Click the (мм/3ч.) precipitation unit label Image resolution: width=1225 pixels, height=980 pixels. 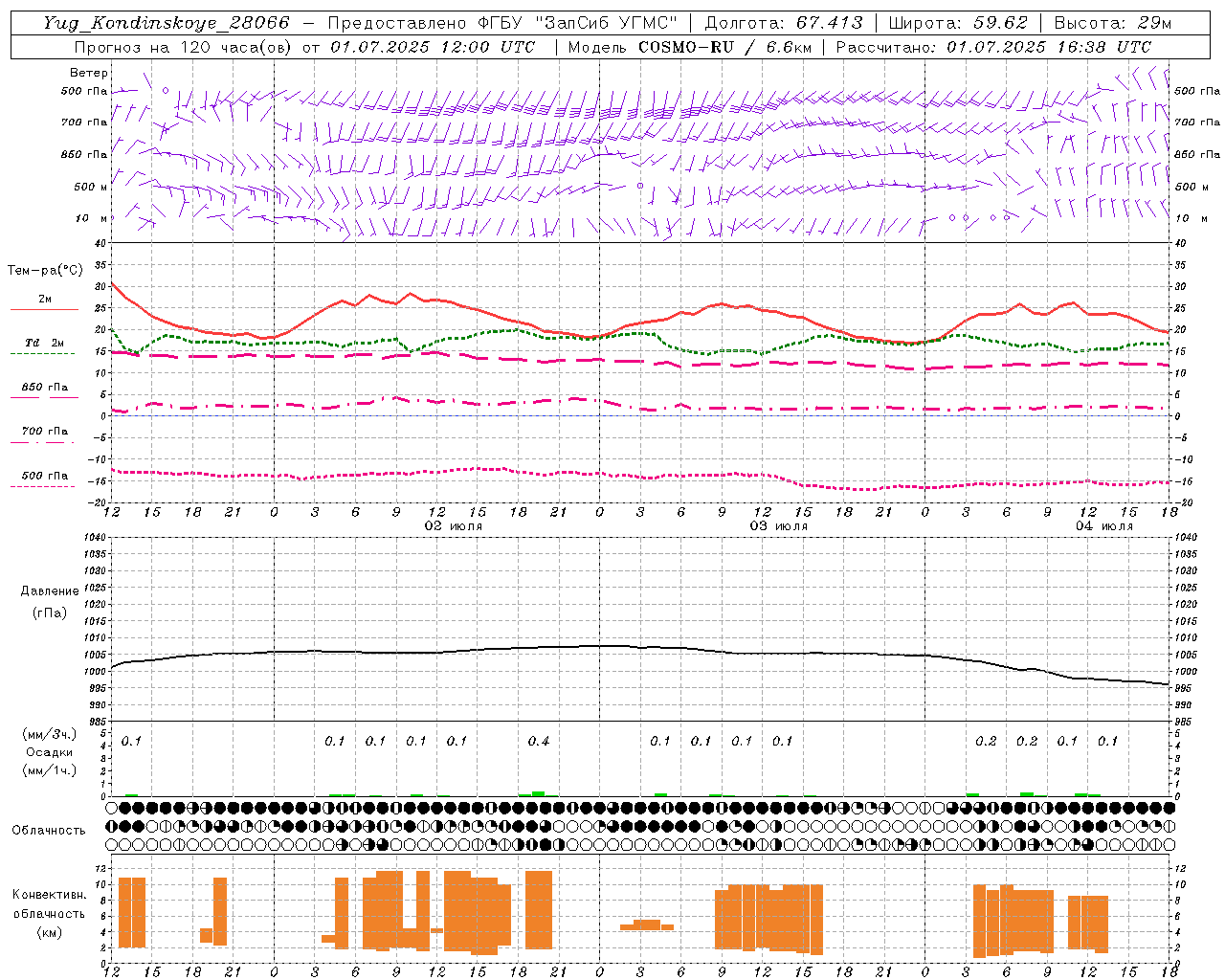[x=50, y=735]
